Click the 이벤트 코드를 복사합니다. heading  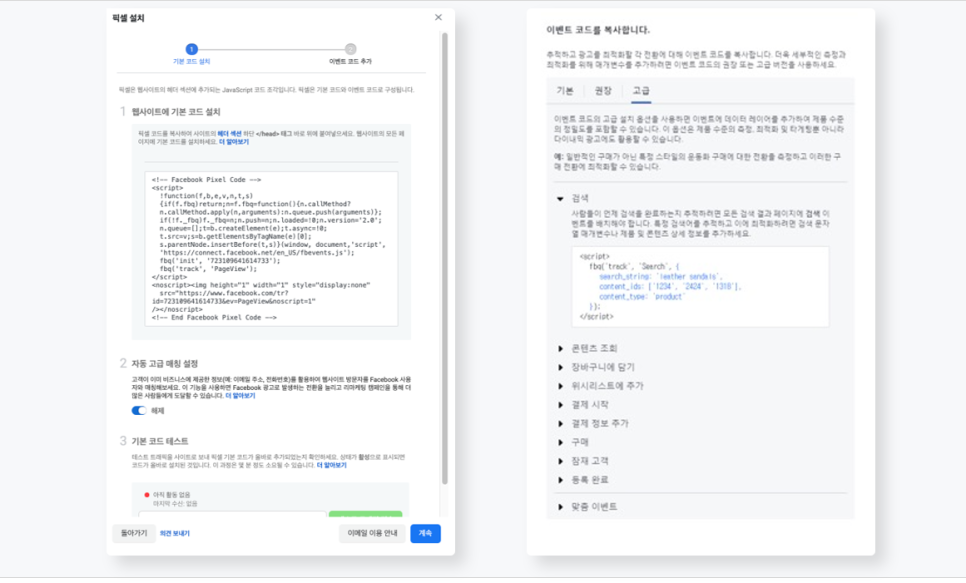point(598,30)
